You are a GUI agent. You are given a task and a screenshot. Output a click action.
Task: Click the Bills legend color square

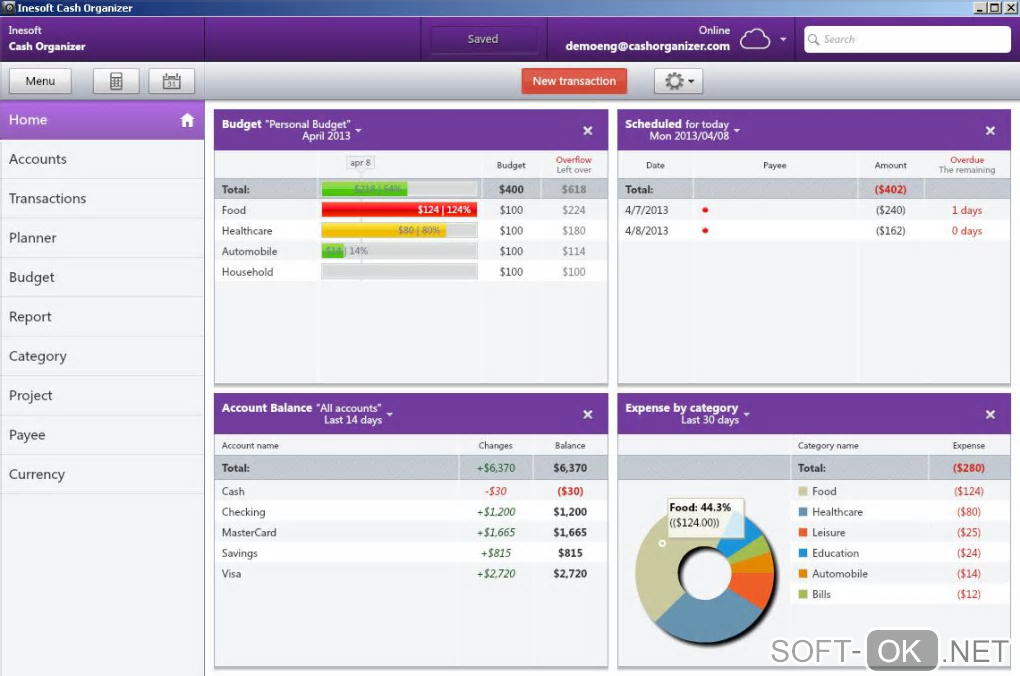tap(803, 594)
